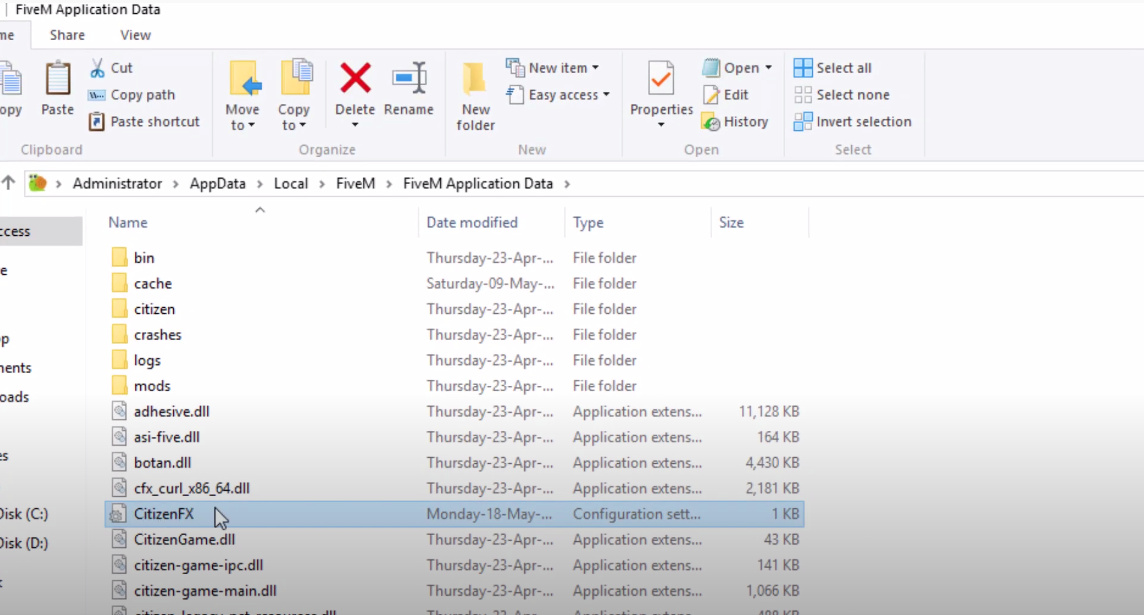1144x615 pixels.
Task: Click the Rename icon in ribbon
Action: (409, 78)
